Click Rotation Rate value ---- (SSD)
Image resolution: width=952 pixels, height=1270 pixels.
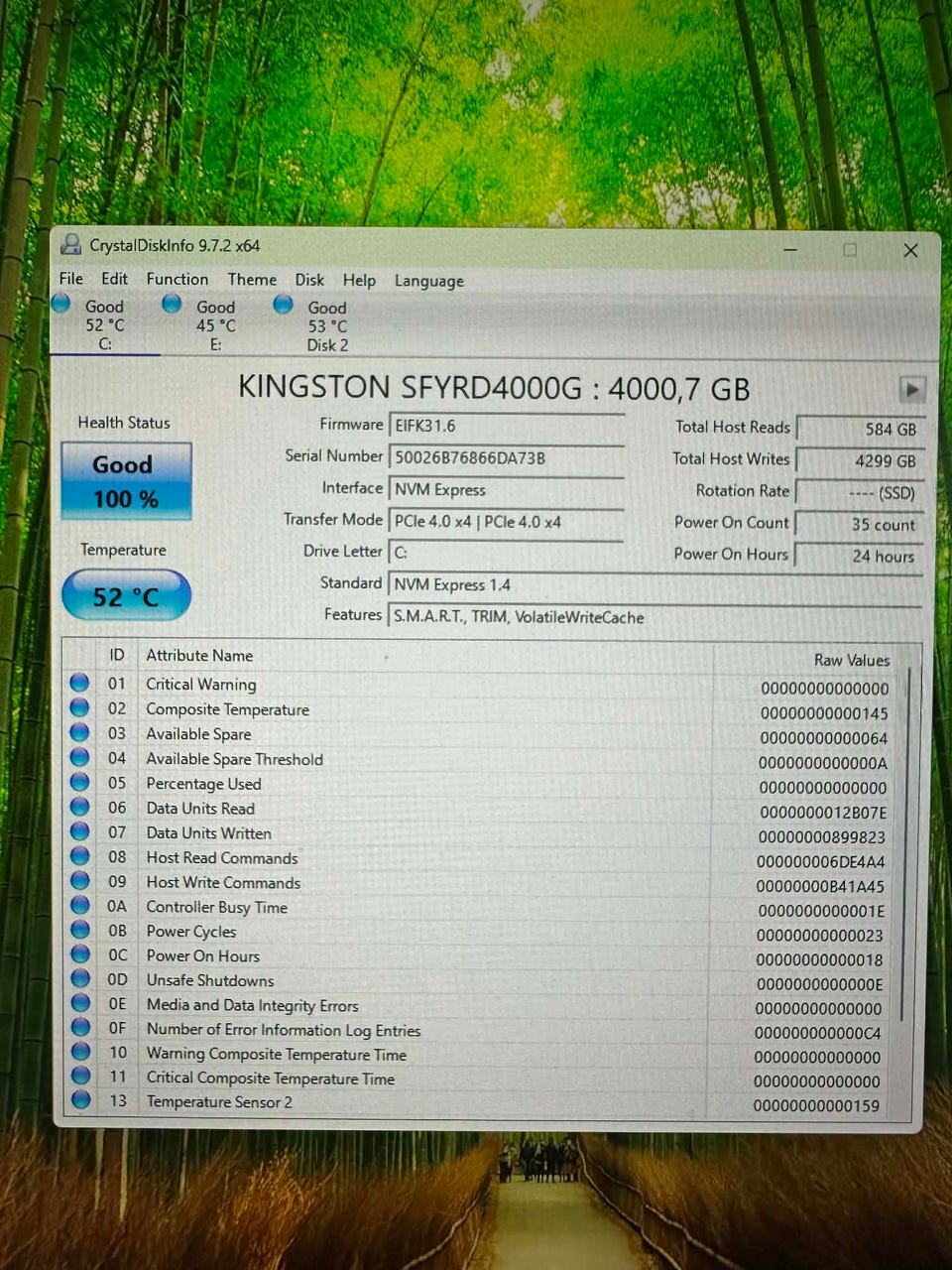pyautogui.click(x=860, y=493)
